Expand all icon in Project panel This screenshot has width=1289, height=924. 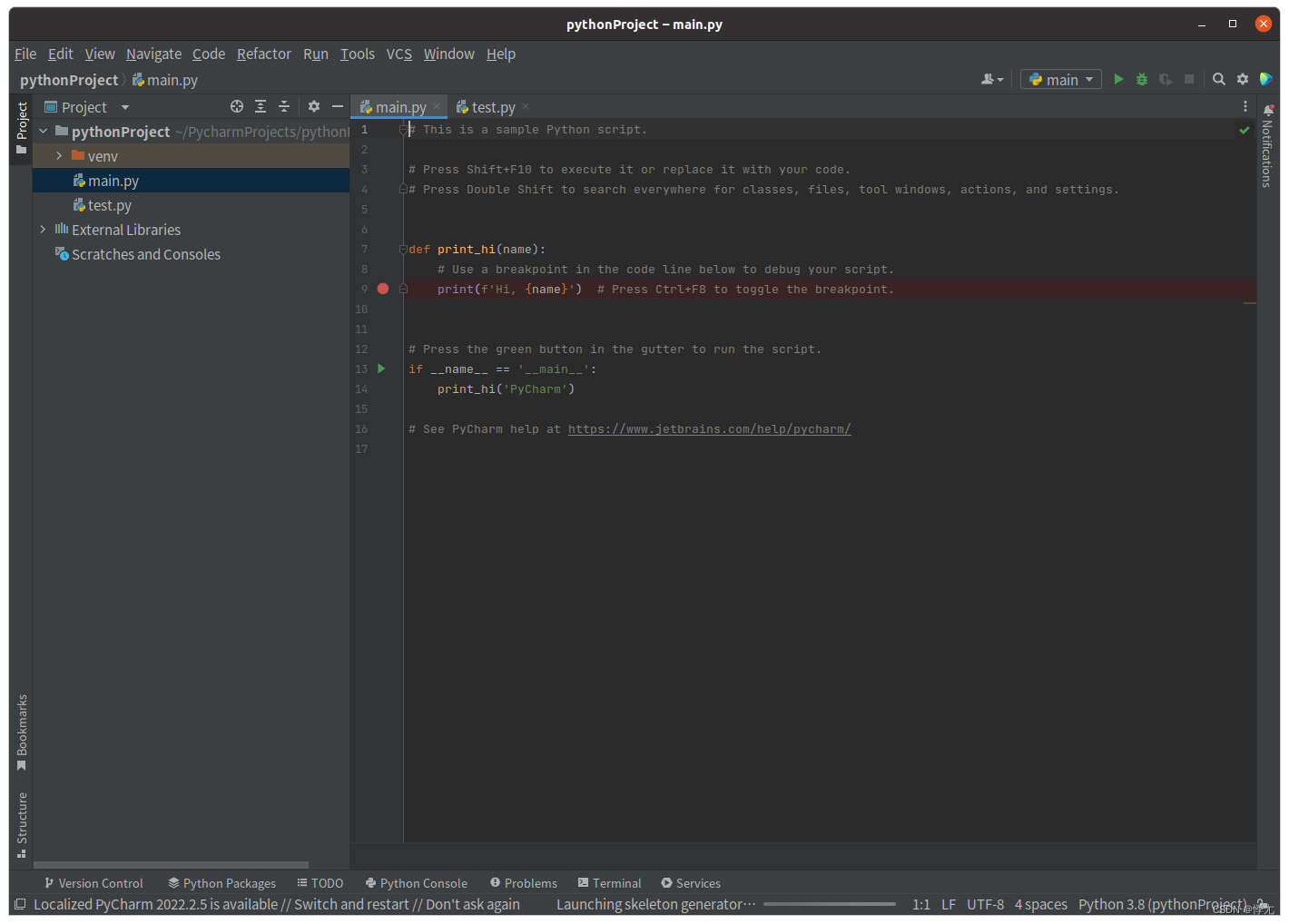261,106
